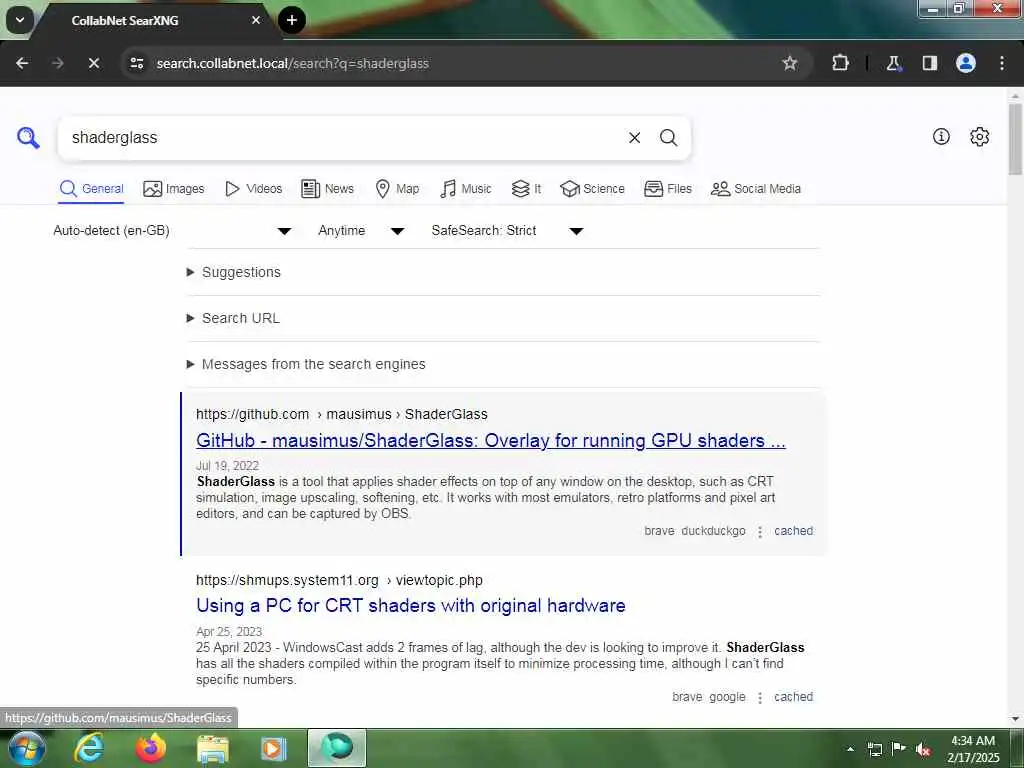Image resolution: width=1024 pixels, height=768 pixels.
Task: Open browser extensions puzzle icon
Action: (x=840, y=63)
